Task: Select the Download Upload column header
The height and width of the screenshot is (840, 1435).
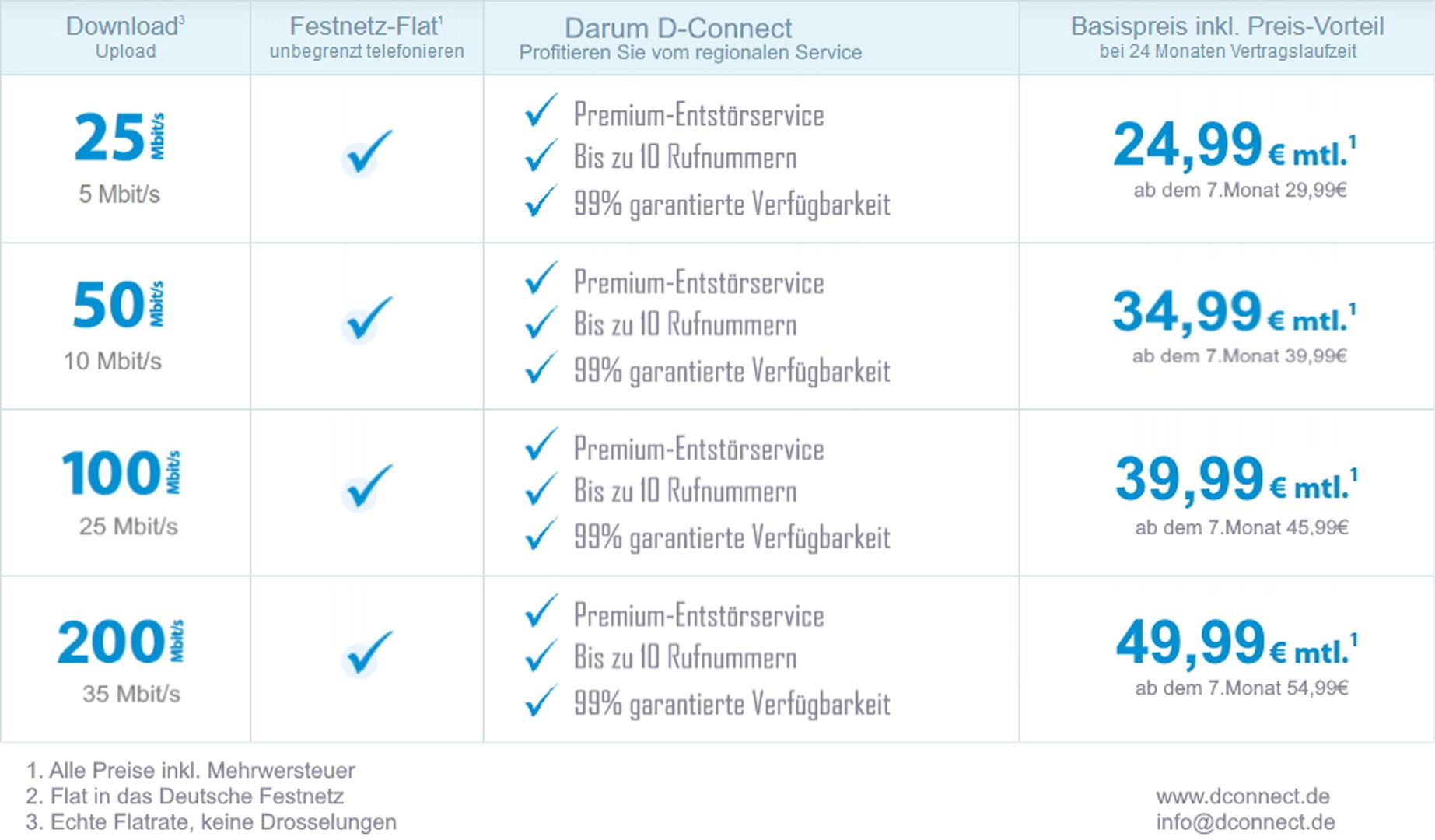Action: tap(125, 37)
